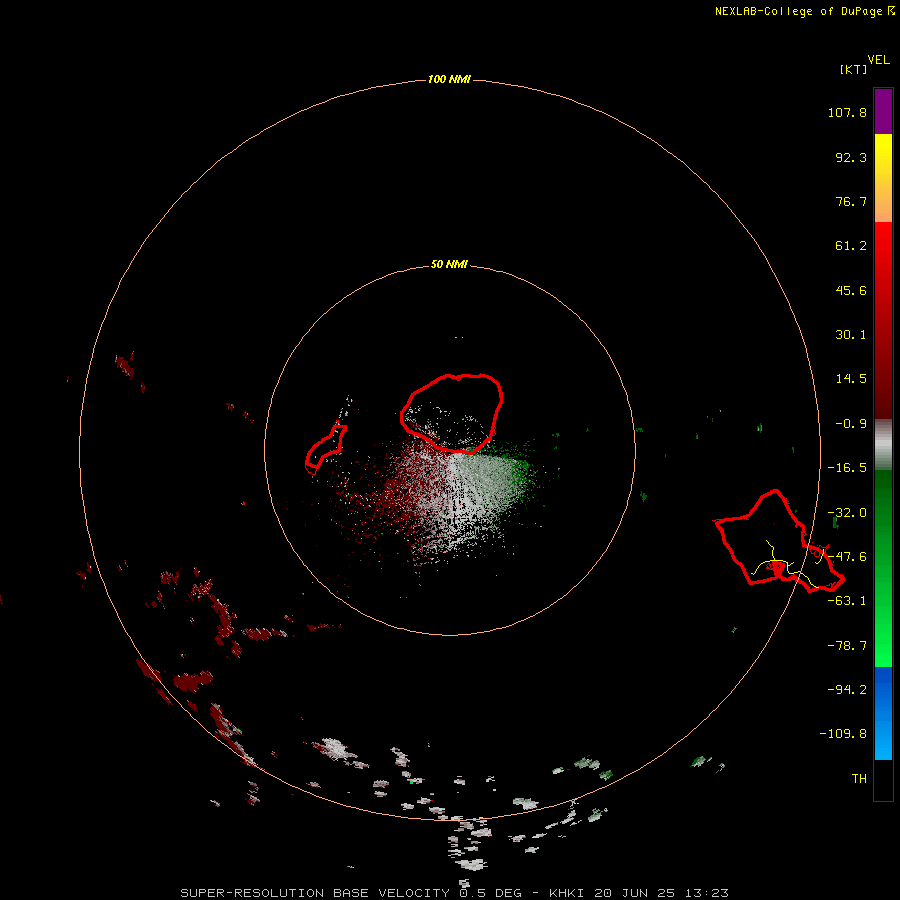Click the 76.7 legend value
The height and width of the screenshot is (900, 900).
[851, 201]
